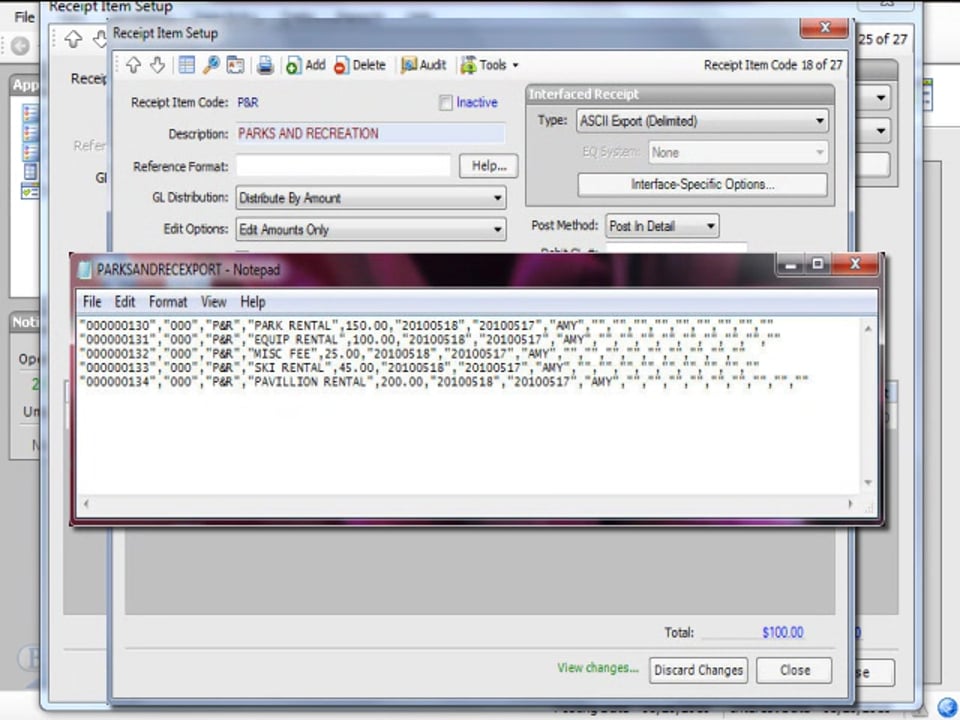
Task: Click Receipt Item Code 18 of 27 text
Action: click(773, 65)
